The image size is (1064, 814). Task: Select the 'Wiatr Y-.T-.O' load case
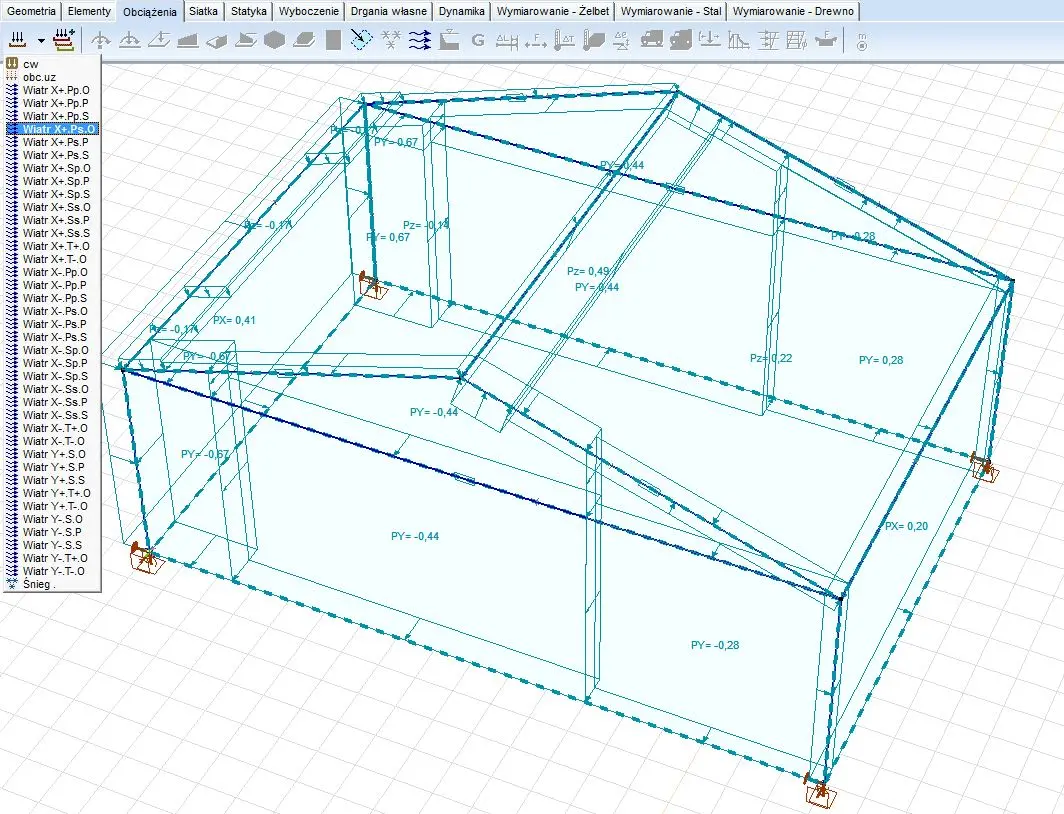click(54, 571)
